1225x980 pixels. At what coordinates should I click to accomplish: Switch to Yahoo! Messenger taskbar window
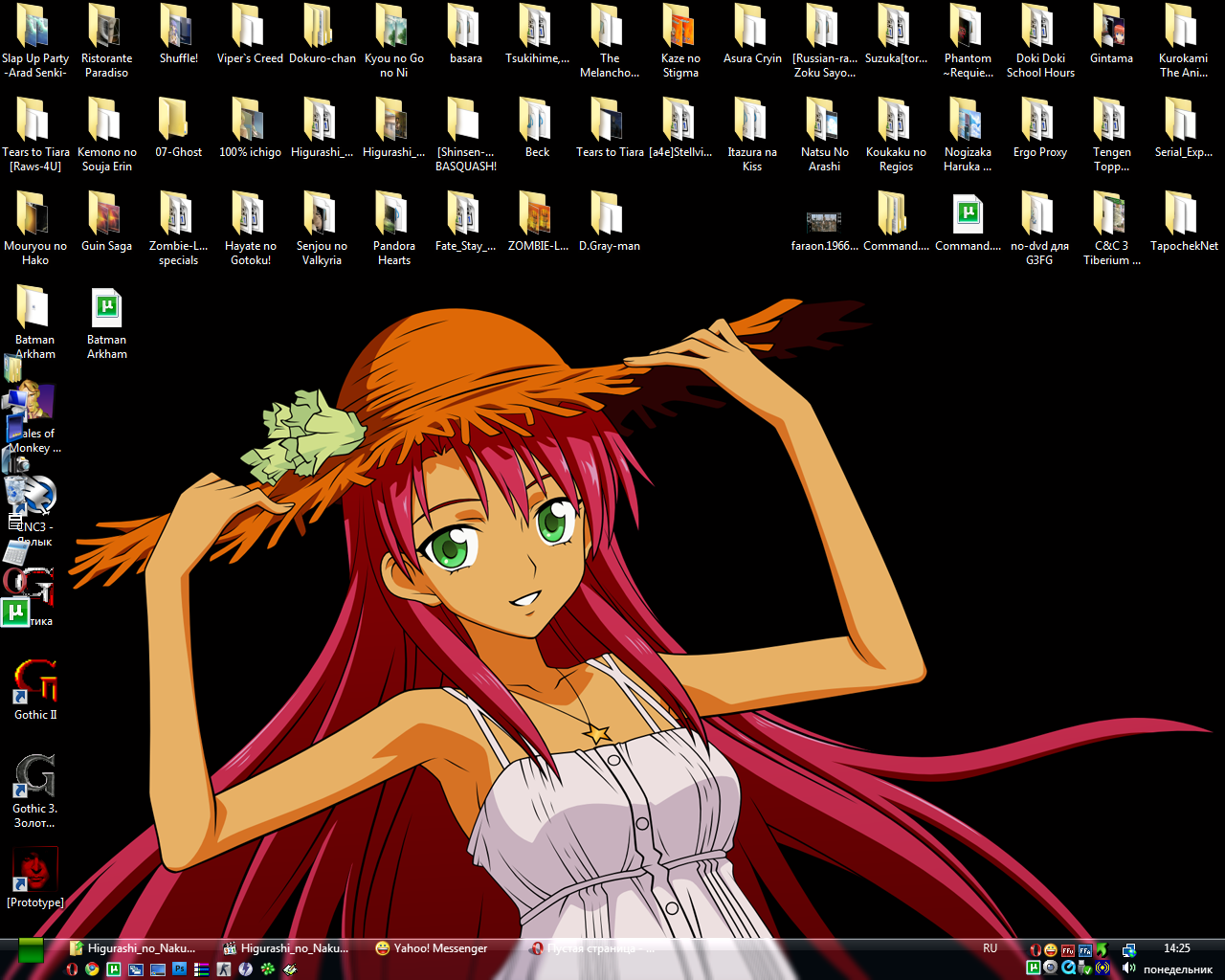[x=431, y=948]
